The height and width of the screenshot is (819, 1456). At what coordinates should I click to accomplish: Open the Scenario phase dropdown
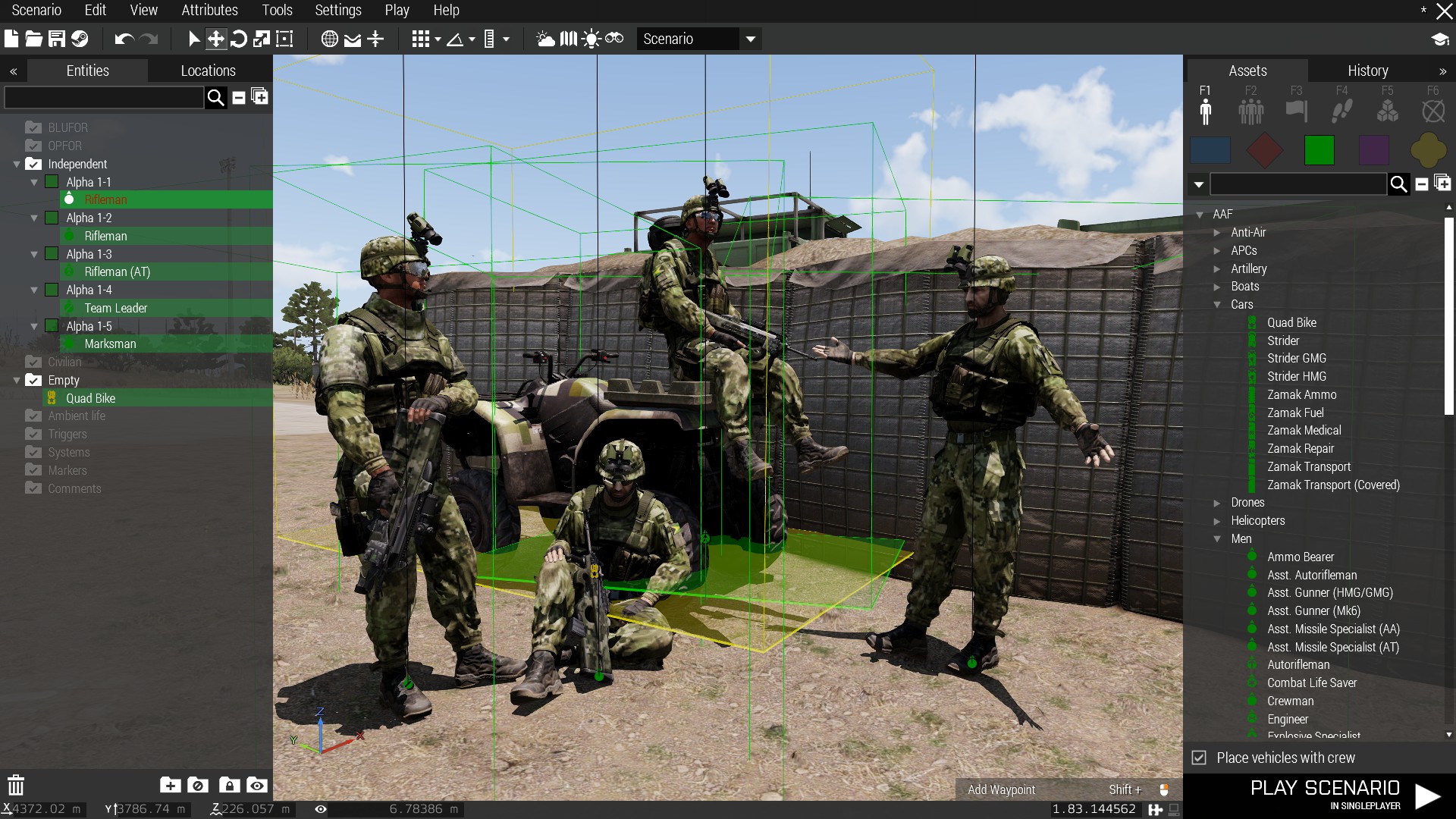[750, 39]
